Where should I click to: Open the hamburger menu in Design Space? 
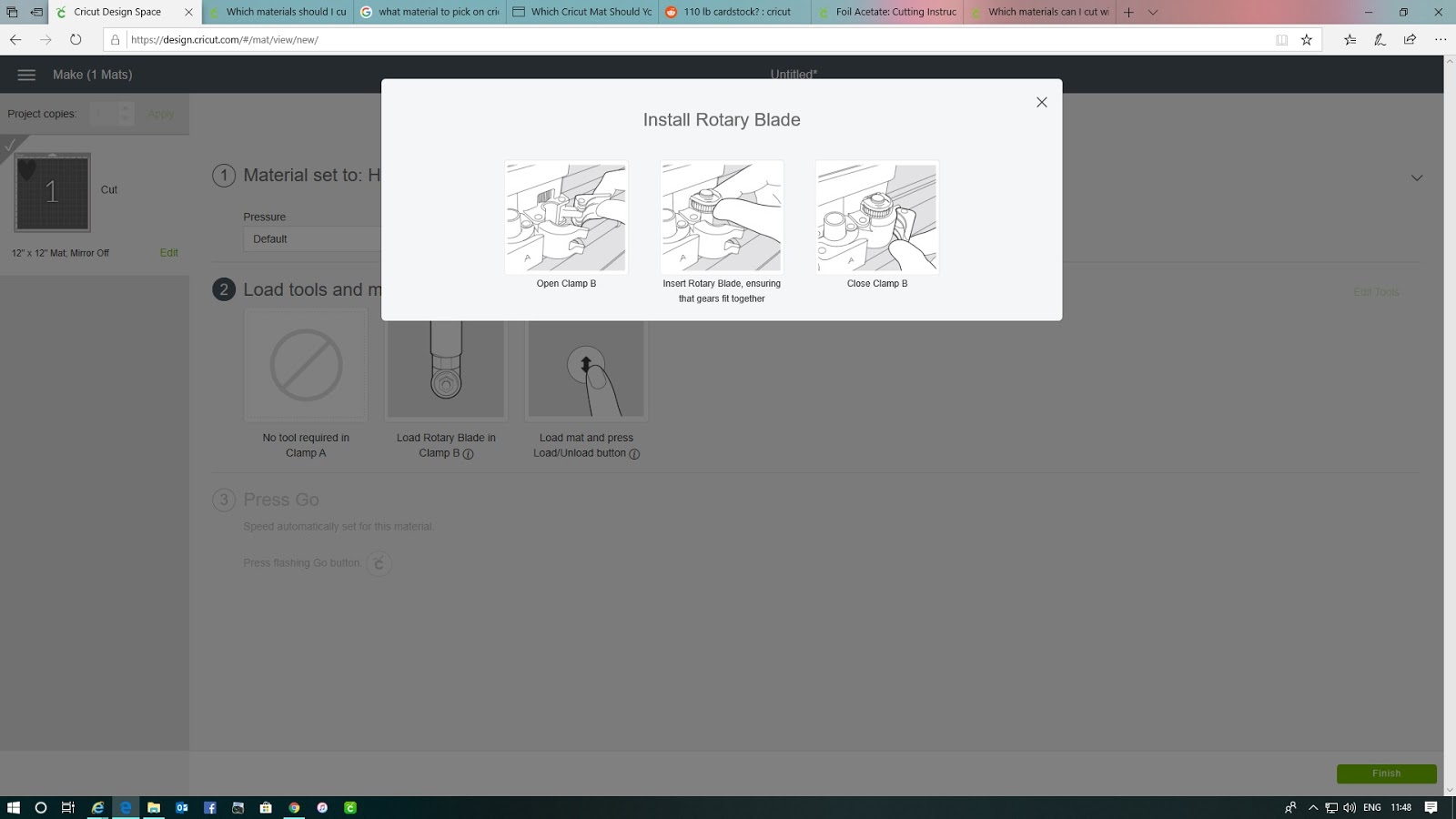tap(26, 75)
